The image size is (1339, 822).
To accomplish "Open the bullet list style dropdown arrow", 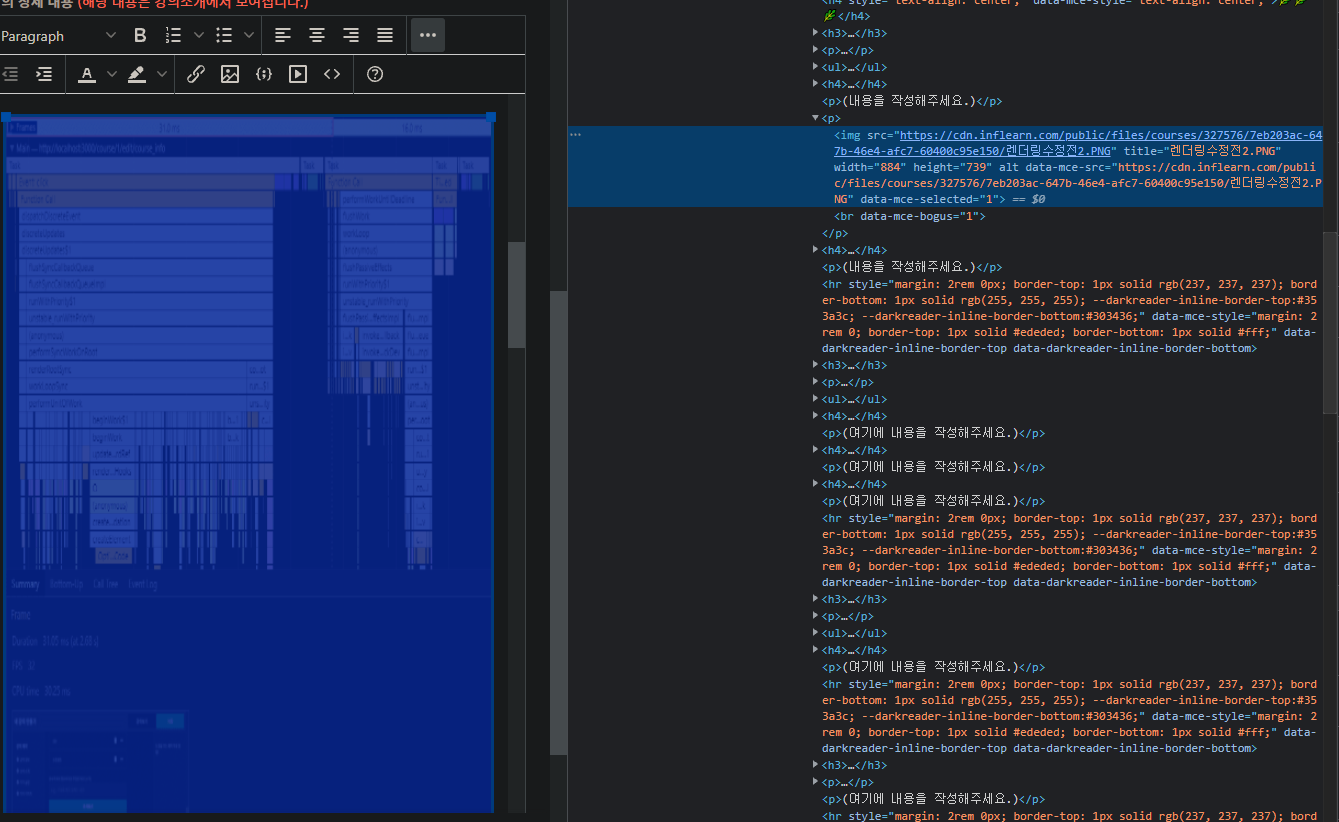I will [249, 36].
